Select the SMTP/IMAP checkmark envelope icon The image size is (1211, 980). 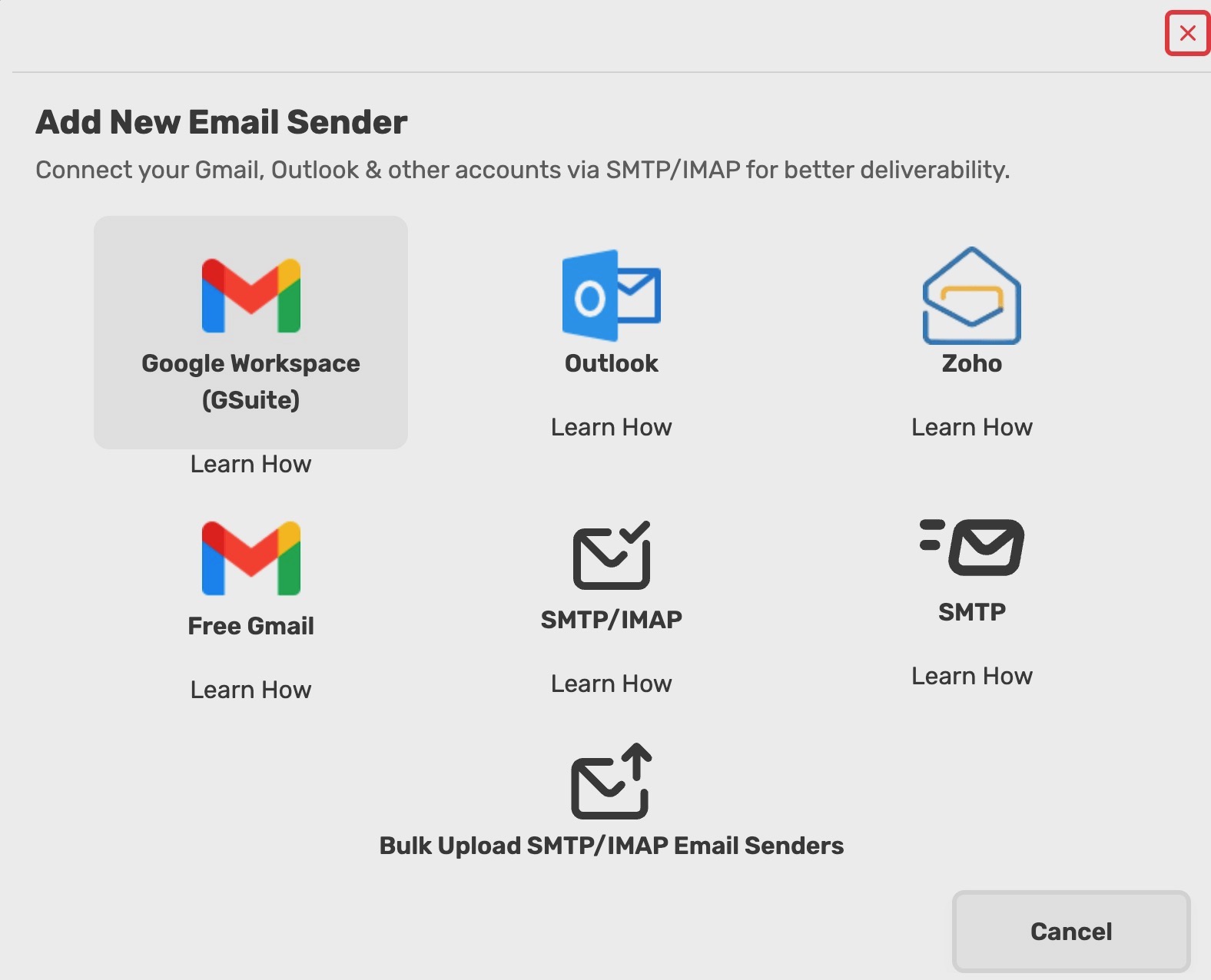[611, 555]
